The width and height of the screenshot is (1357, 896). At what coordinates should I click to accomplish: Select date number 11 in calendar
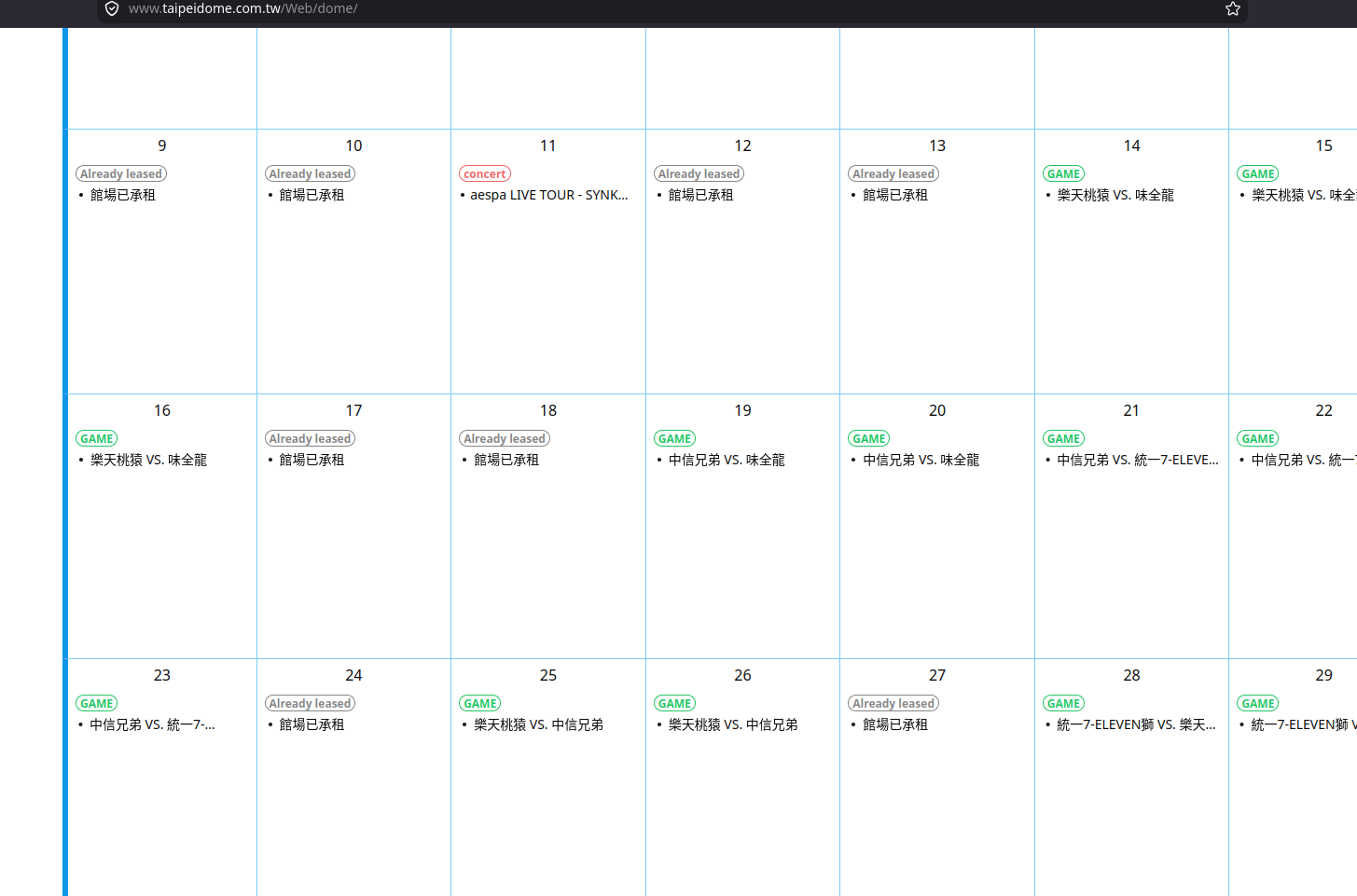coord(548,145)
